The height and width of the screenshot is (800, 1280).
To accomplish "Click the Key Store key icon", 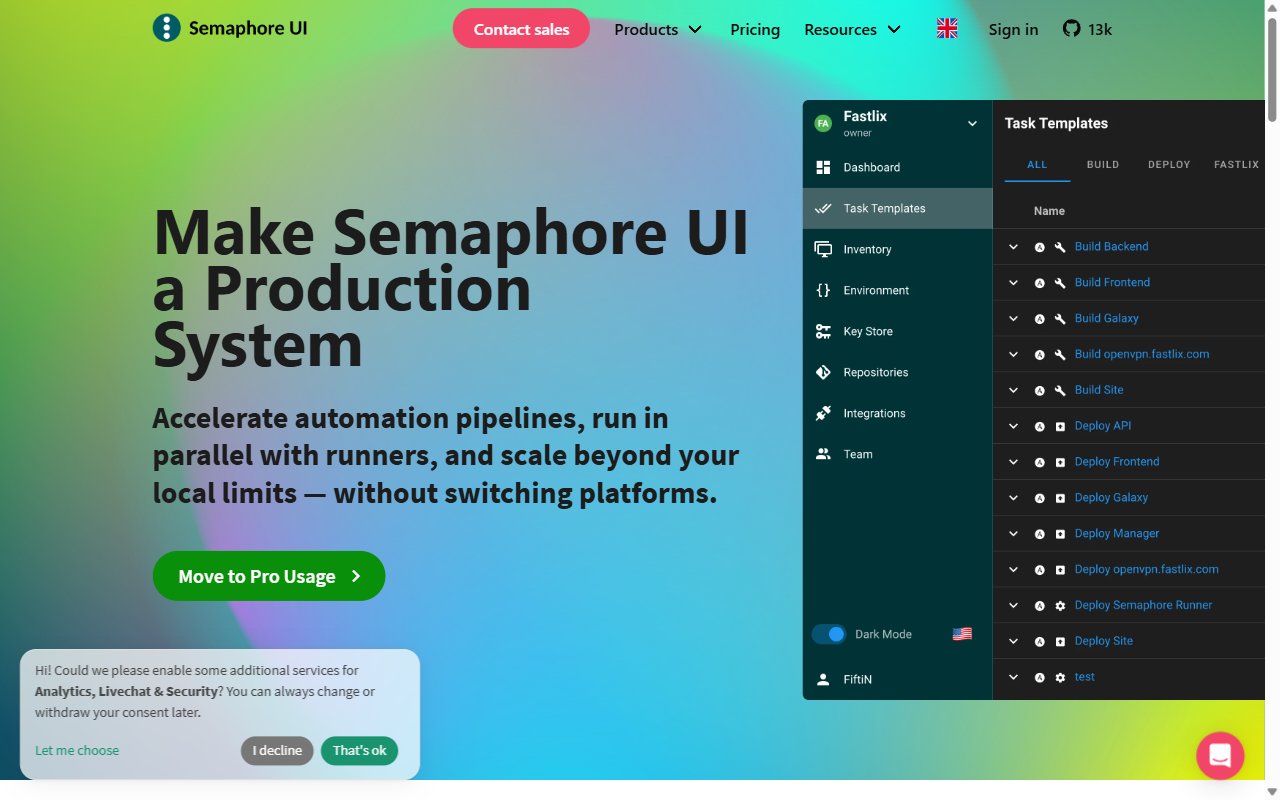I will click(823, 331).
